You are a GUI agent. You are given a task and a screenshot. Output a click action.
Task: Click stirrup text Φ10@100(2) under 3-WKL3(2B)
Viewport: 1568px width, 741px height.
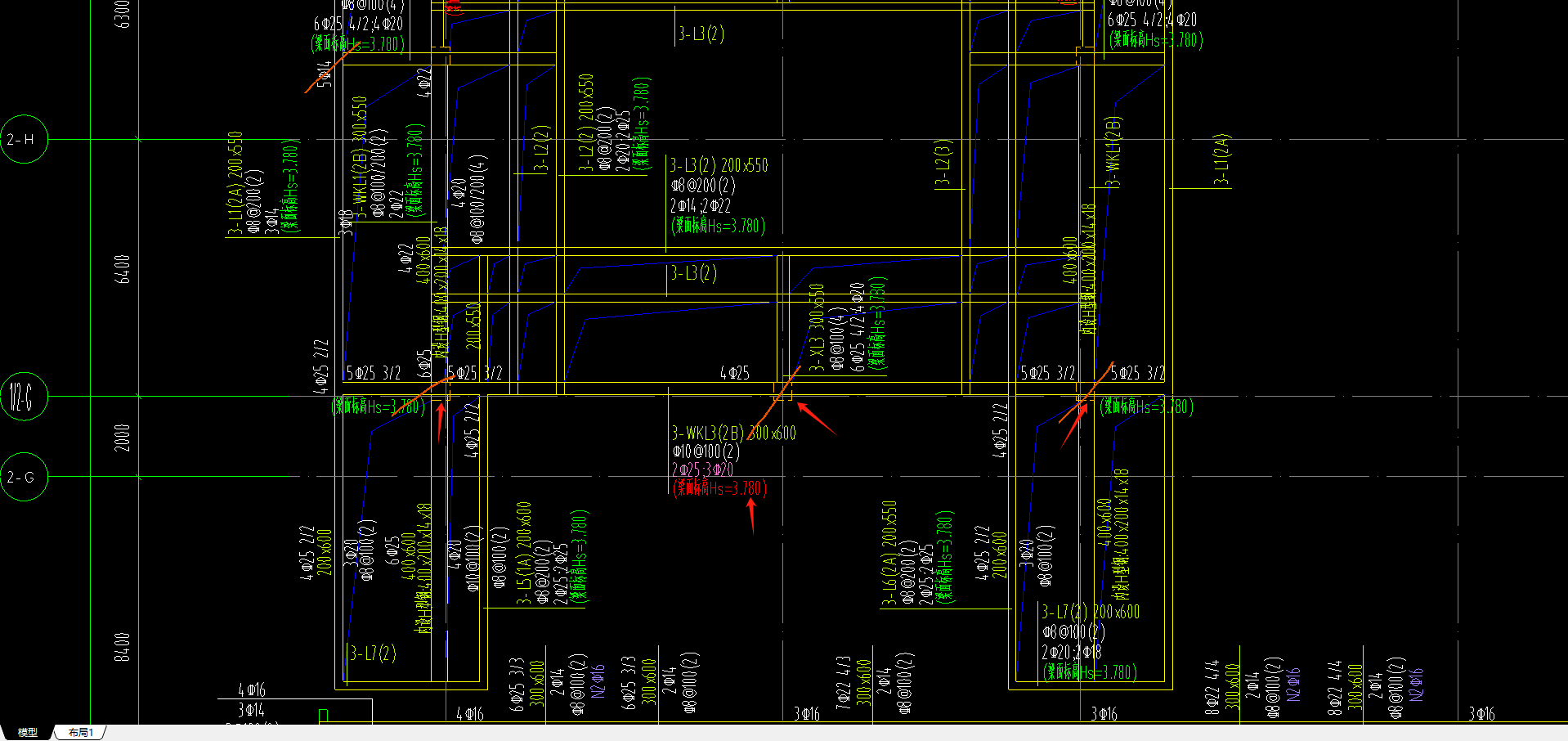click(706, 451)
